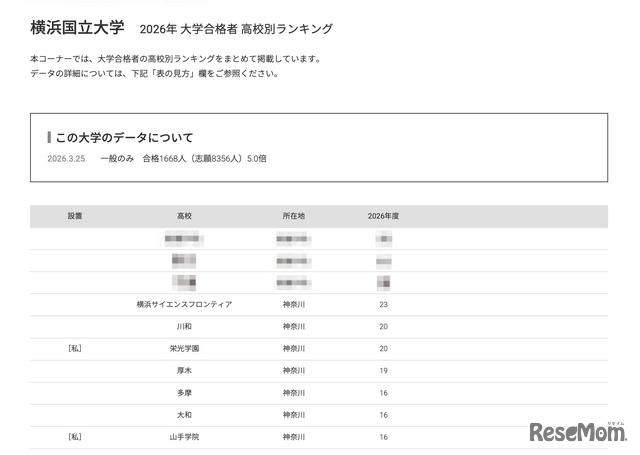This screenshot has width=640, height=455.
Task: Click 神奈川 in the 横浜サイエンスフロンティア row
Action: tap(294, 304)
